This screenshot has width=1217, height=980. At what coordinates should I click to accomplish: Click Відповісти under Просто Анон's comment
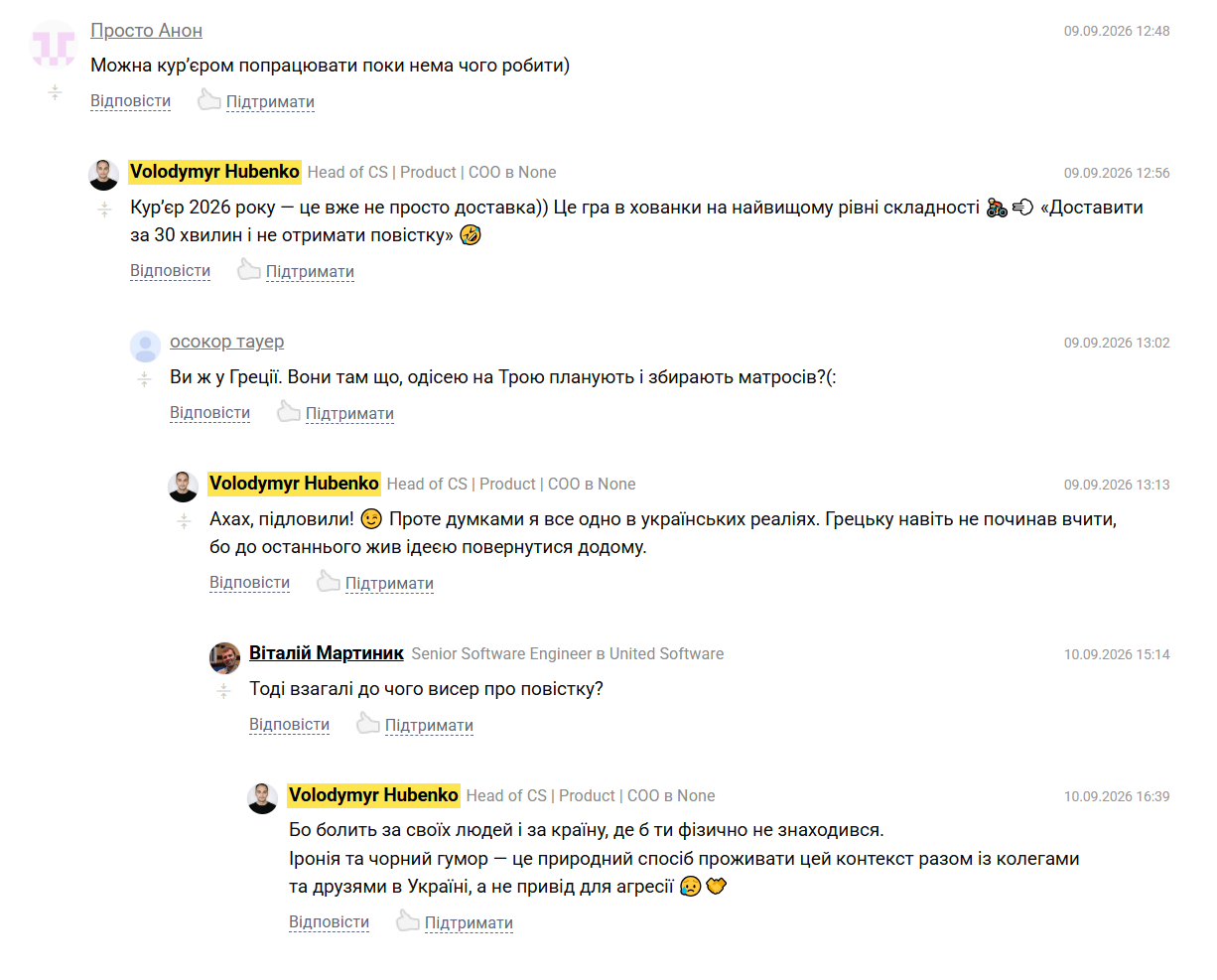point(130,101)
